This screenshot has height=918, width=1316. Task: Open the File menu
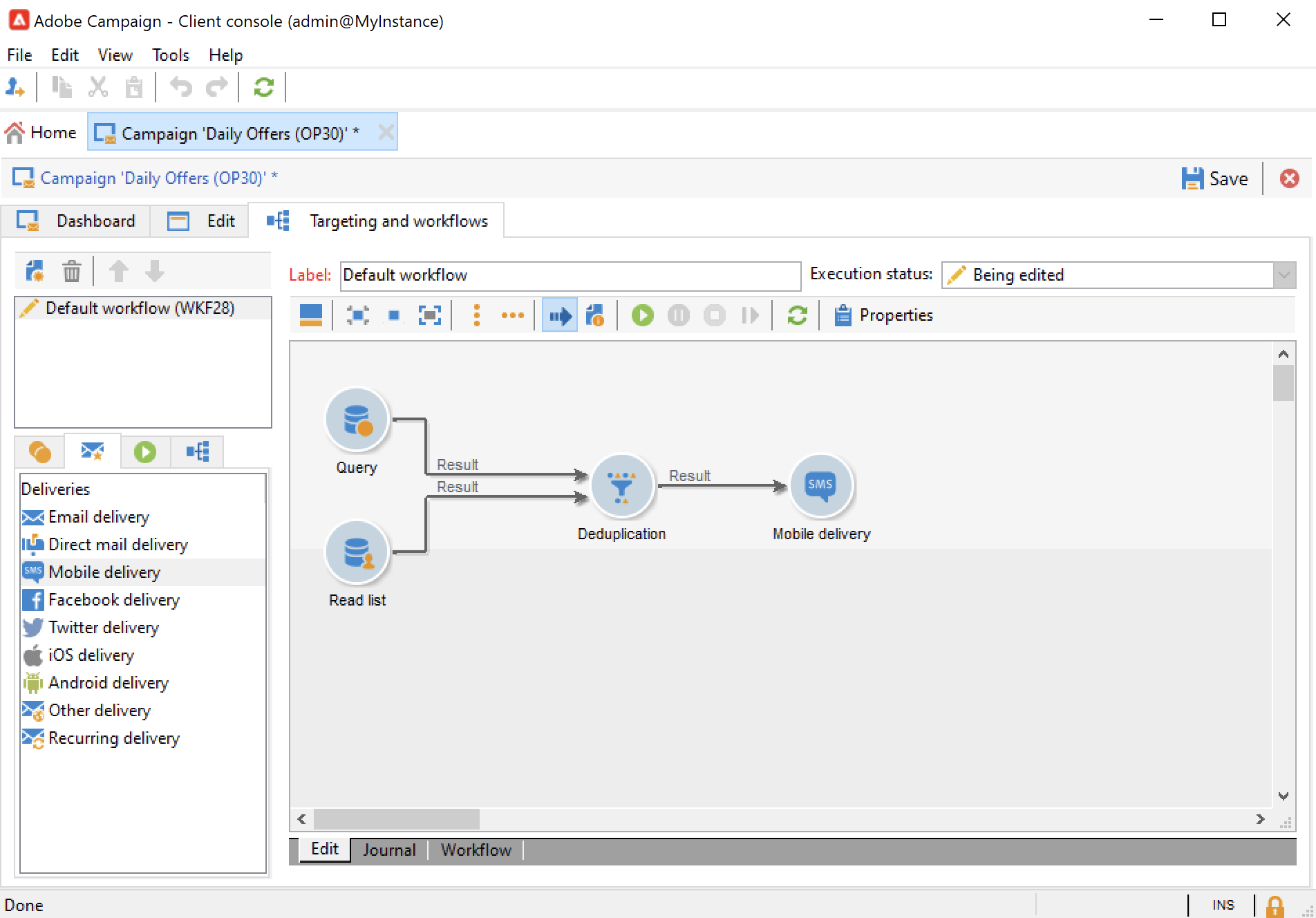click(x=19, y=55)
